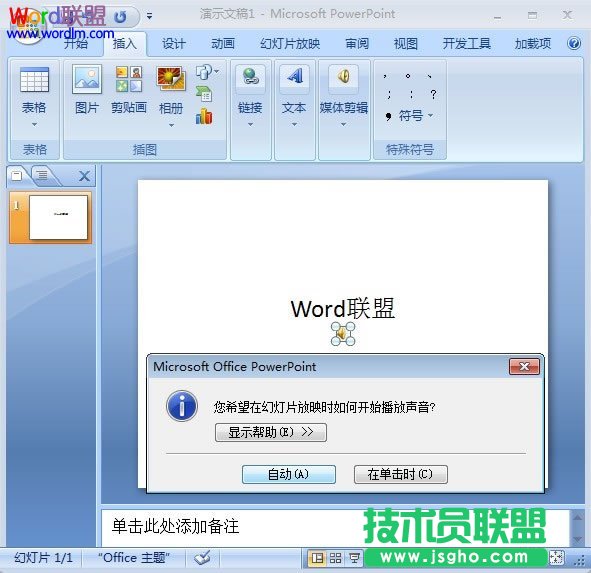Viewport: 591px width, 573px height.
Task: Close the Microsoft Office PowerPoint dialog
Action: [x=524, y=366]
